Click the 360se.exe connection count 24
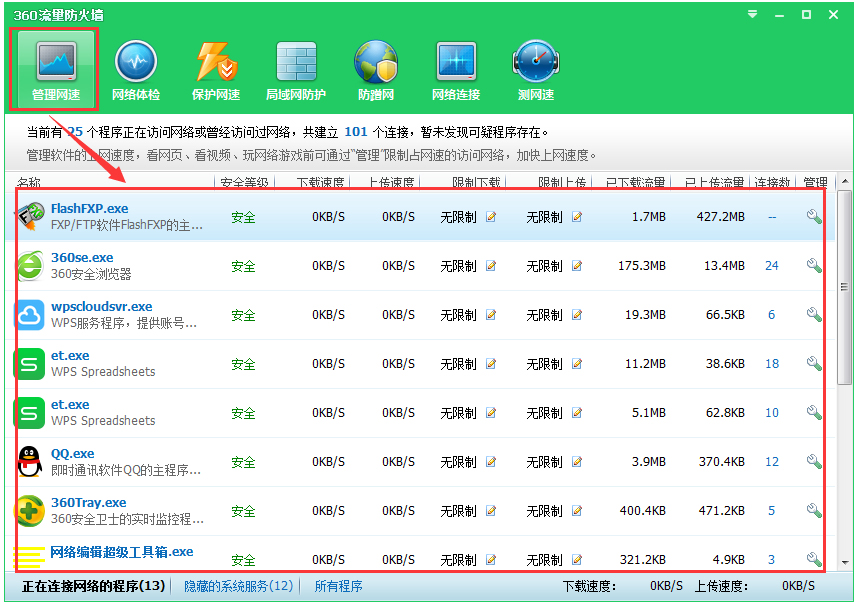The width and height of the screenshot is (859, 606). point(771,266)
